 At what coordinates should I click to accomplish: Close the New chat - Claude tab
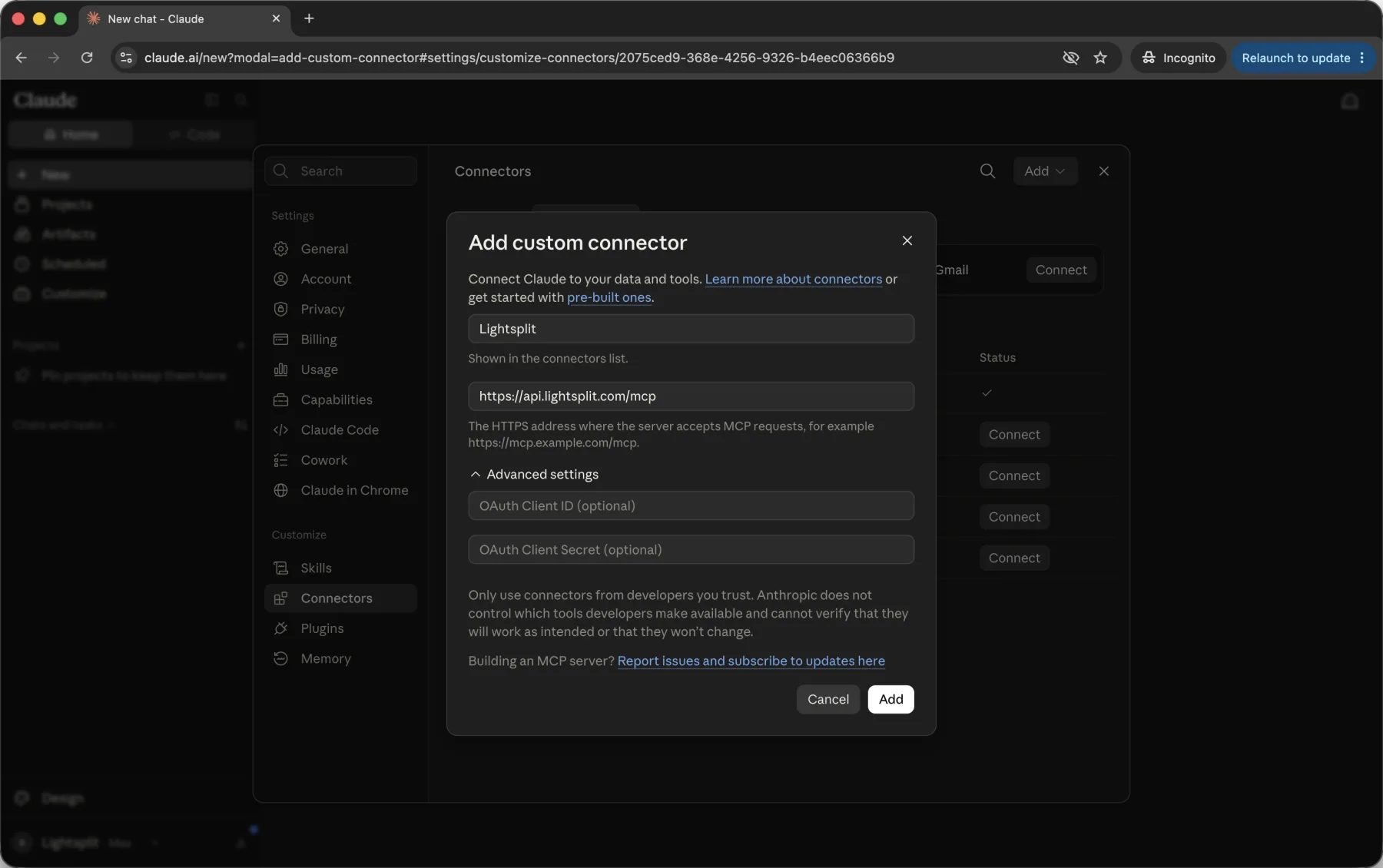[x=276, y=18]
